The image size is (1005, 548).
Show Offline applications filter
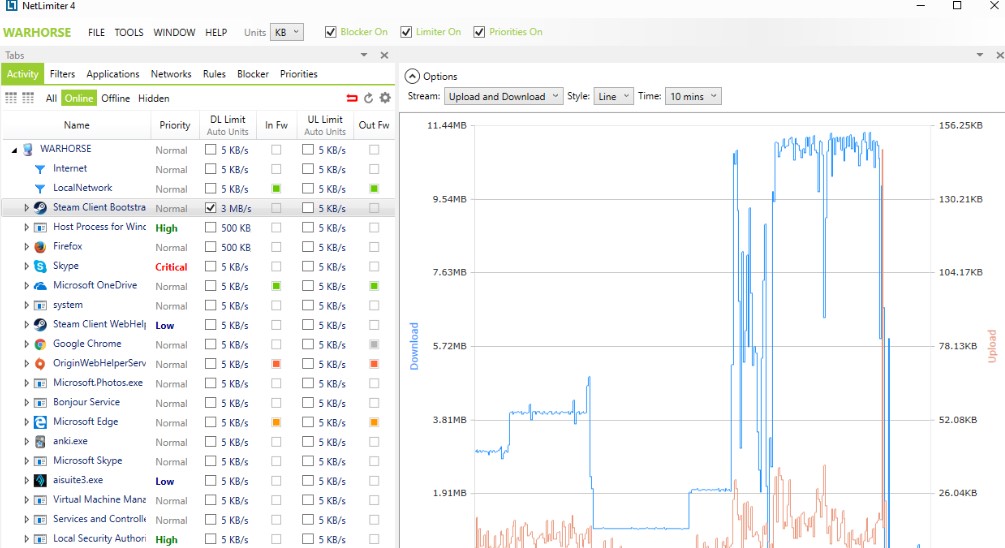coord(116,98)
